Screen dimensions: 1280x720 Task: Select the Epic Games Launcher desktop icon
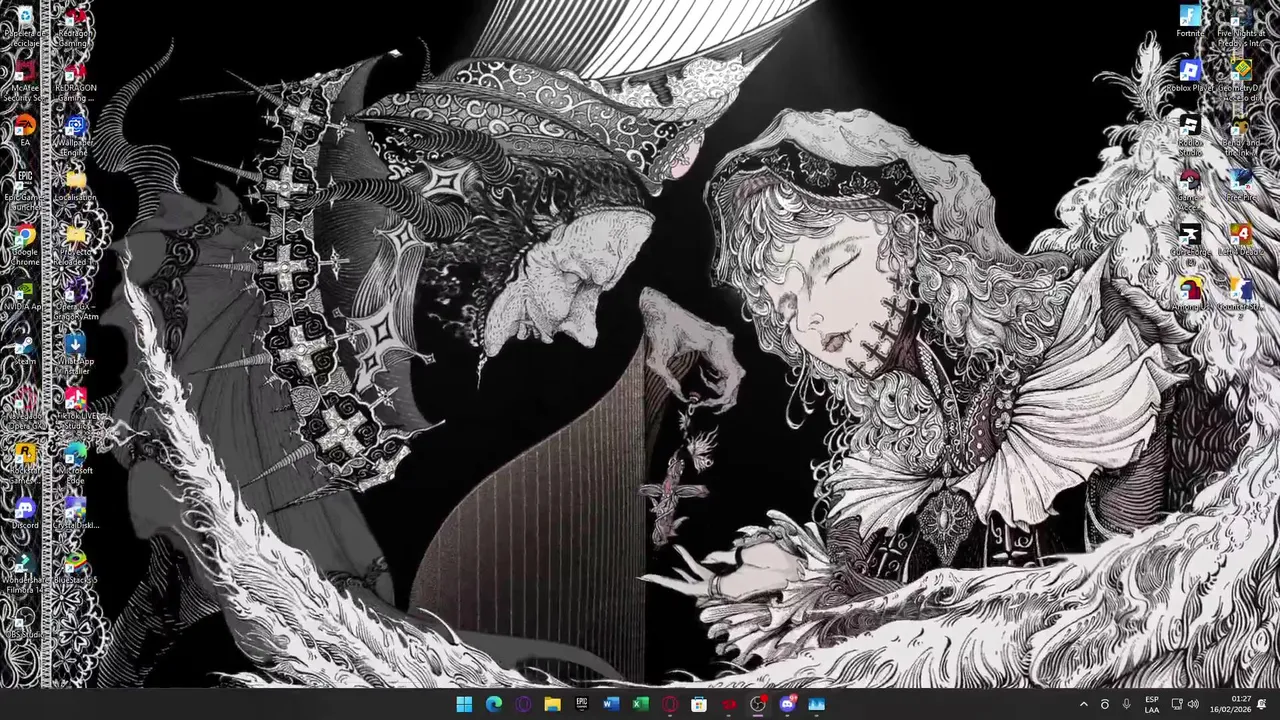25,190
